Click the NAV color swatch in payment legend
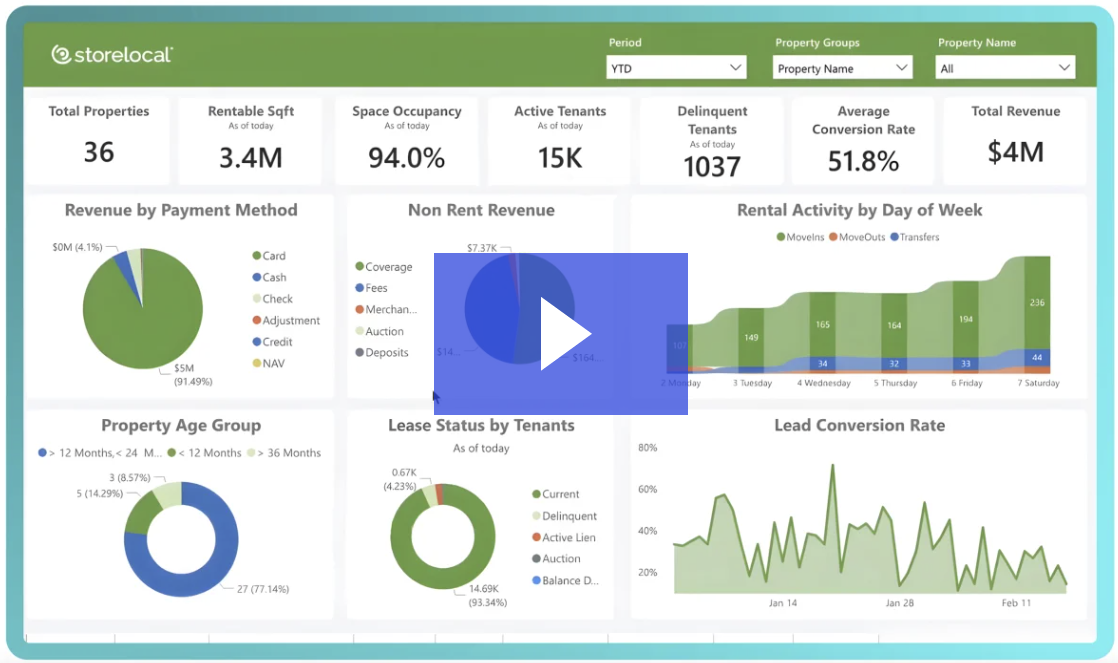Viewport: 1118px width, 663px height. (256, 361)
